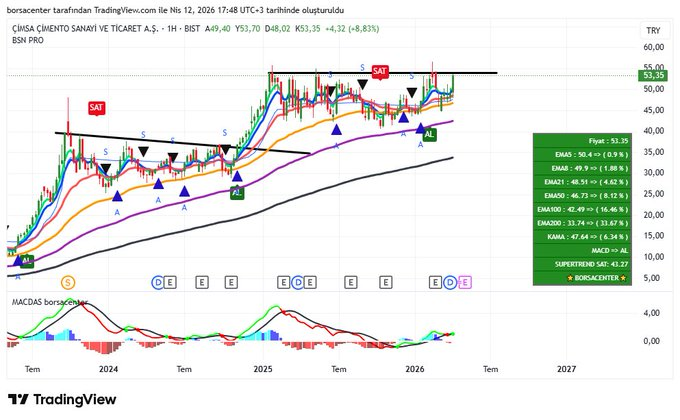Click the D dividend marker between two E markers

click(x=298, y=283)
